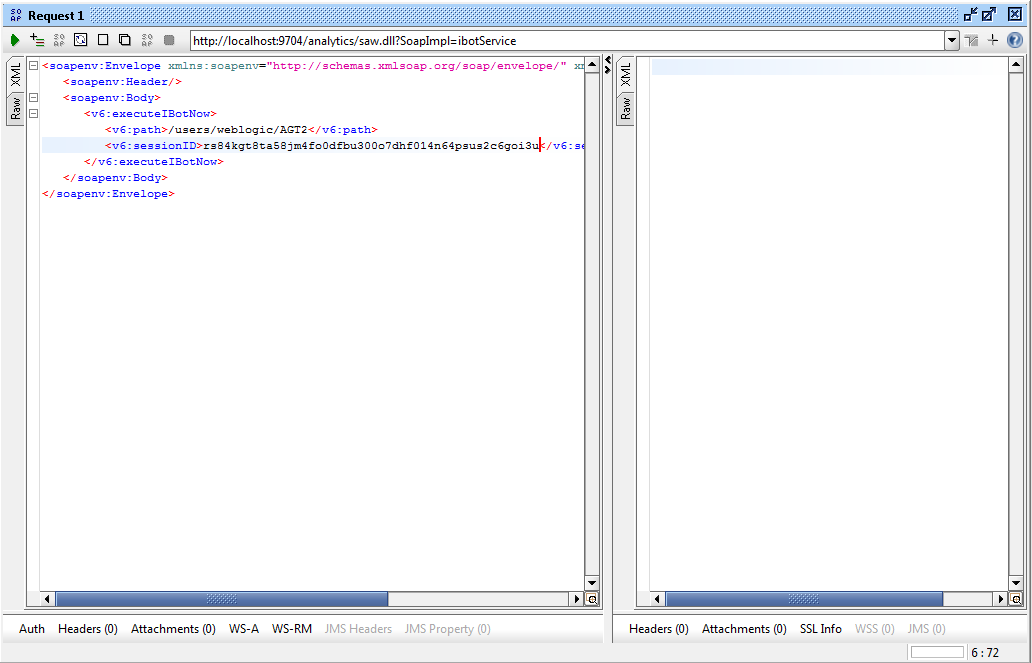Screen dimensions: 1032x663
Task: Change editor tab layout icon beside endpoint dropdown
Action: [x=971, y=41]
